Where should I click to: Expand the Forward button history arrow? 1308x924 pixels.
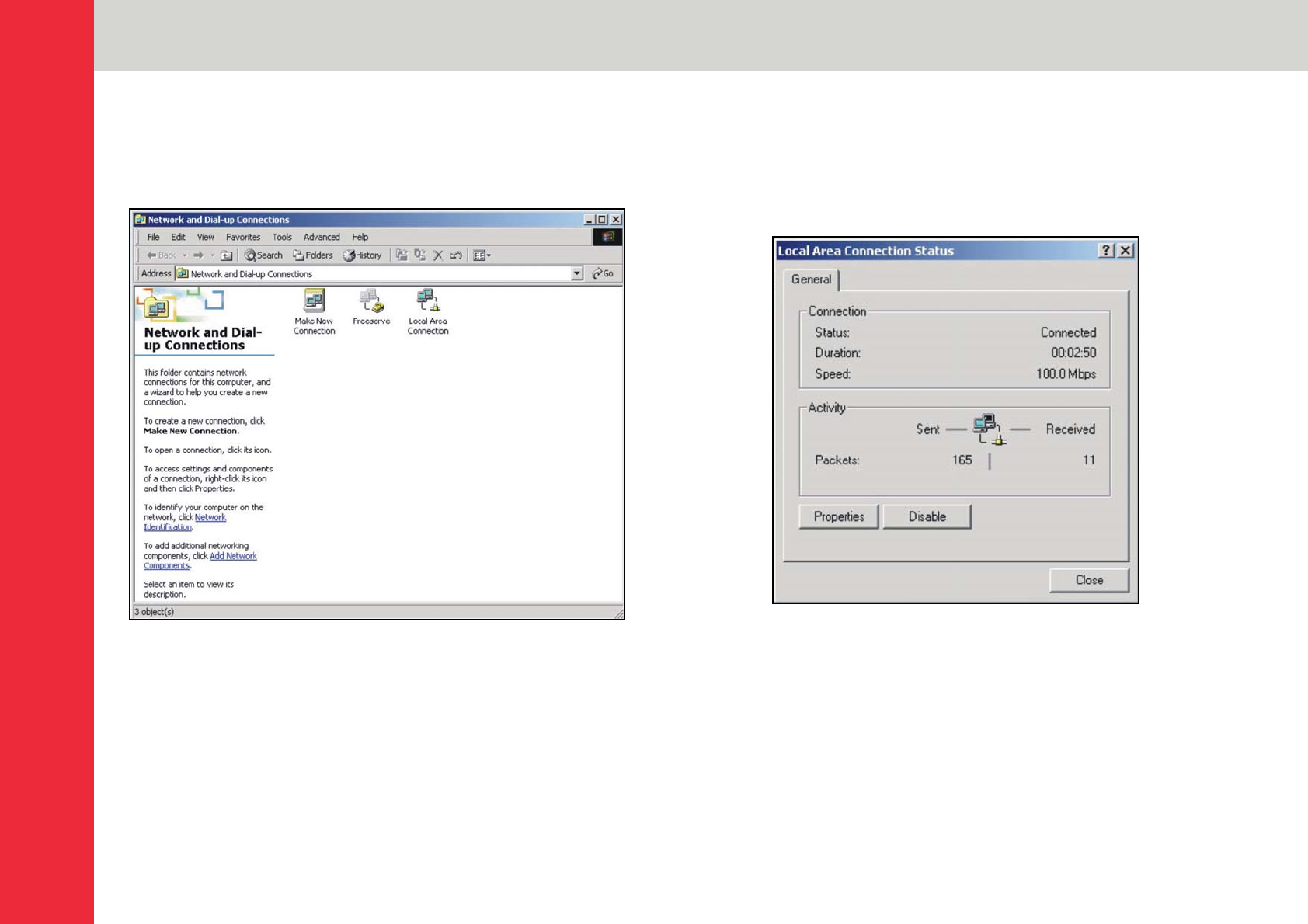[212, 255]
